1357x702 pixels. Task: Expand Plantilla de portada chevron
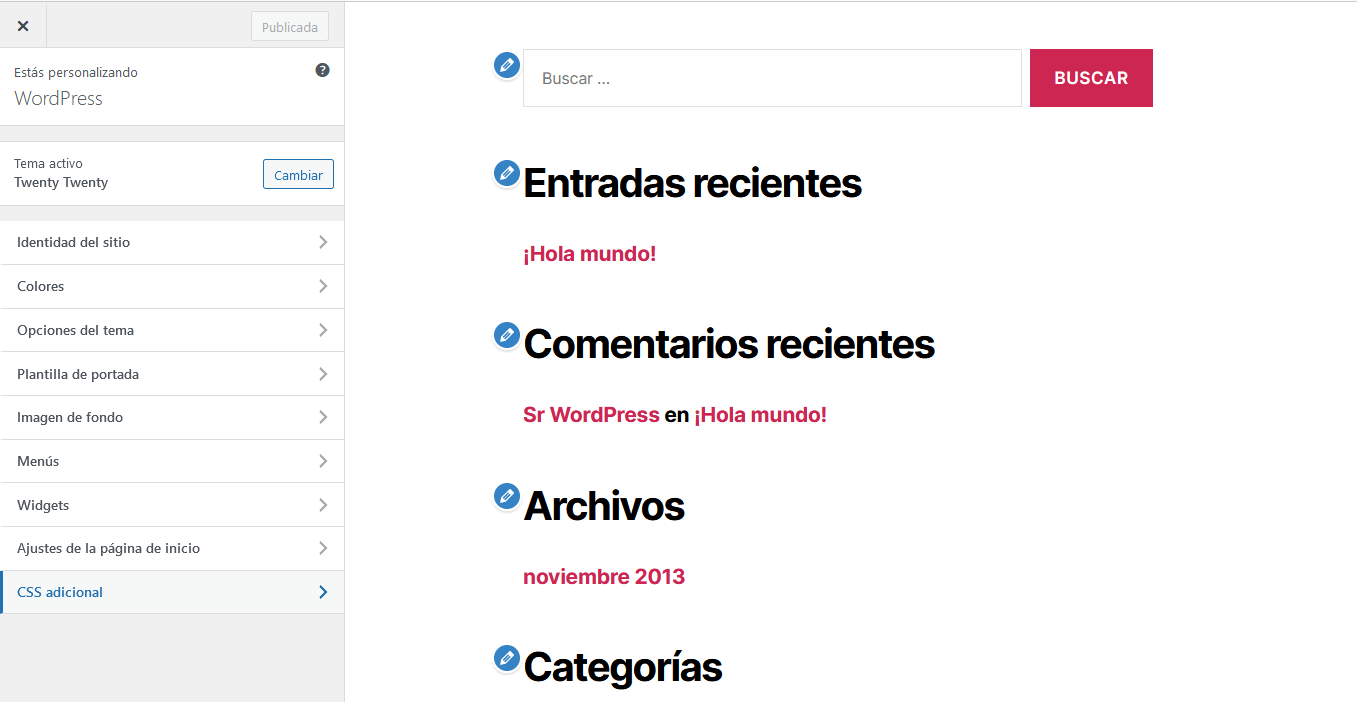point(322,374)
